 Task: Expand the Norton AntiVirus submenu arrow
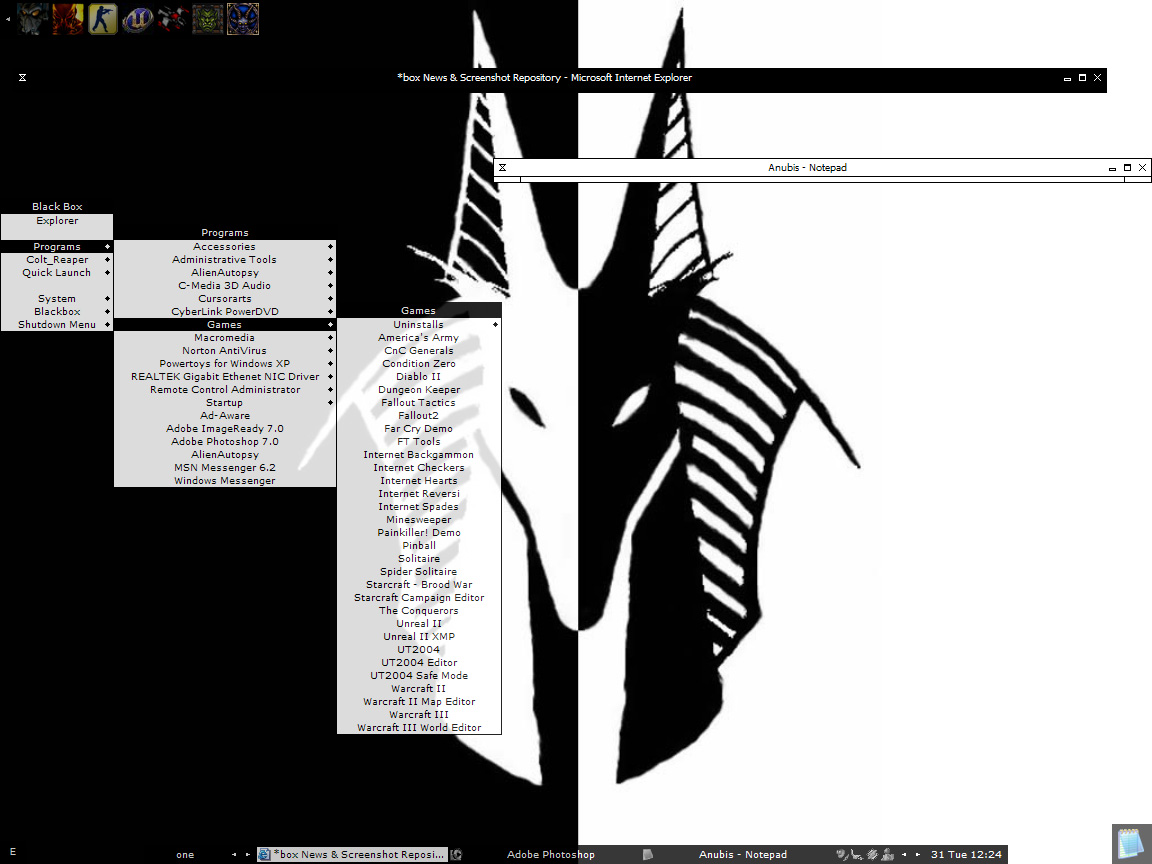tap(331, 351)
